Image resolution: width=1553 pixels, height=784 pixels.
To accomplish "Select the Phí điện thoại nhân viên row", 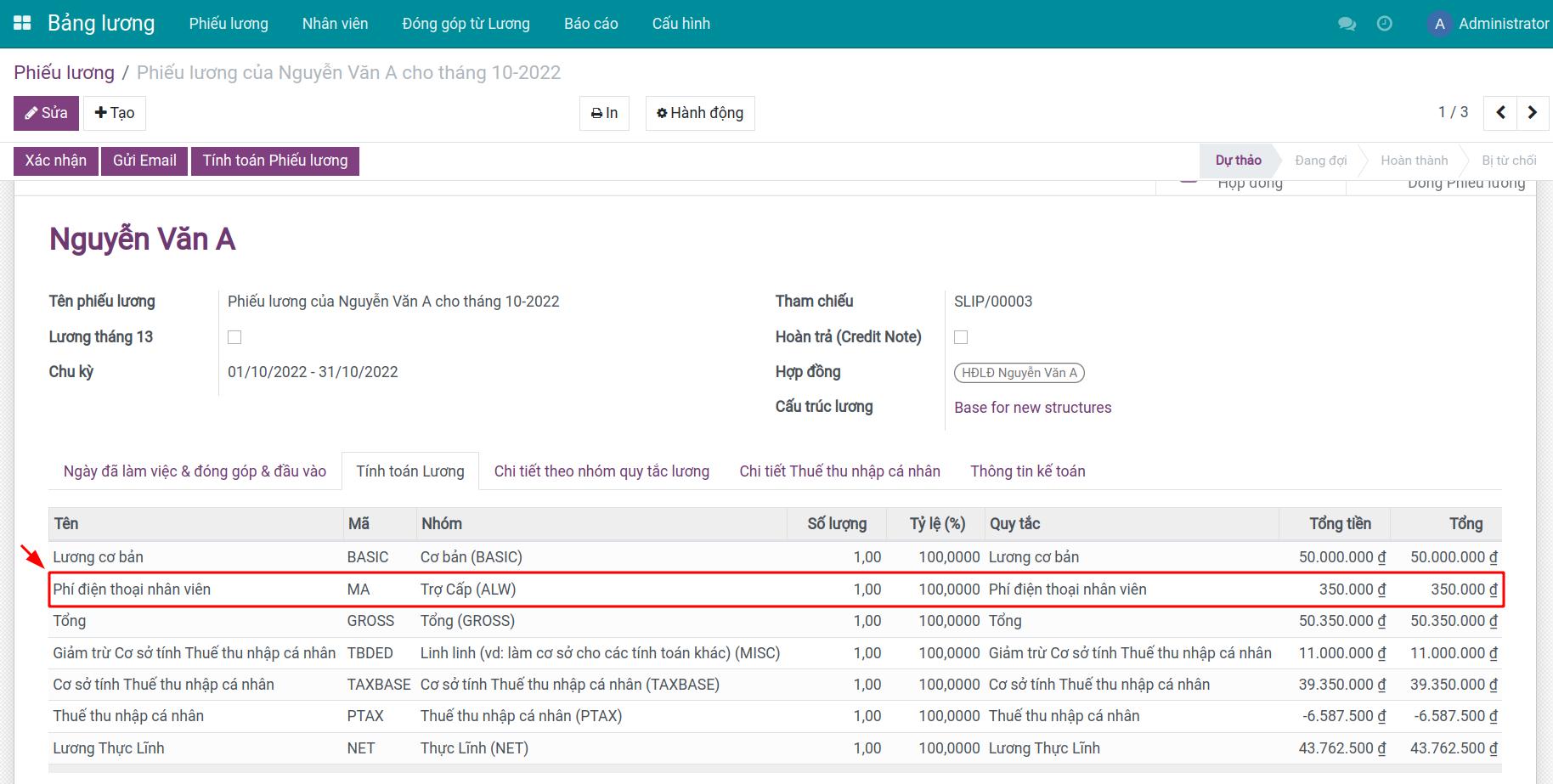I will click(x=132, y=589).
